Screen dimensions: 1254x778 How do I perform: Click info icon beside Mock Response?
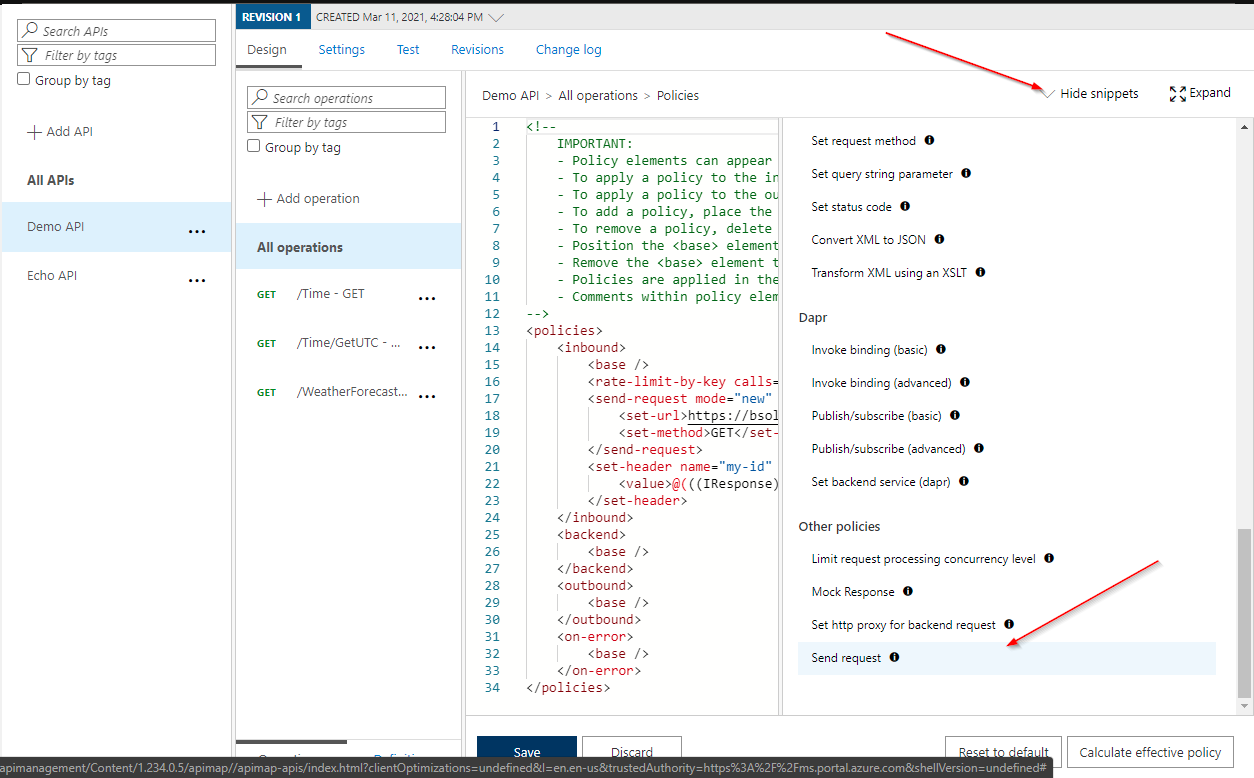click(x=907, y=591)
